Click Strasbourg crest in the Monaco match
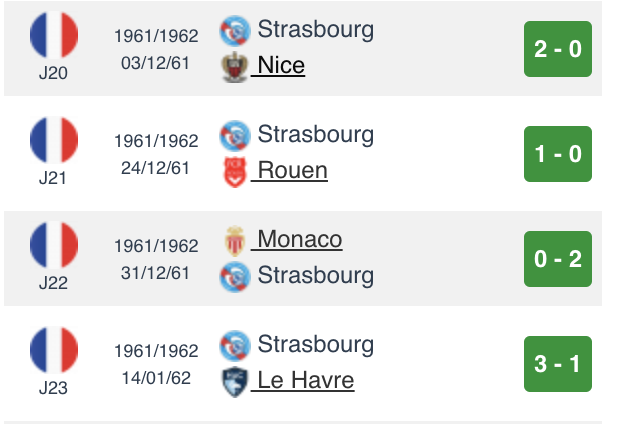626x424 pixels. coord(234,276)
